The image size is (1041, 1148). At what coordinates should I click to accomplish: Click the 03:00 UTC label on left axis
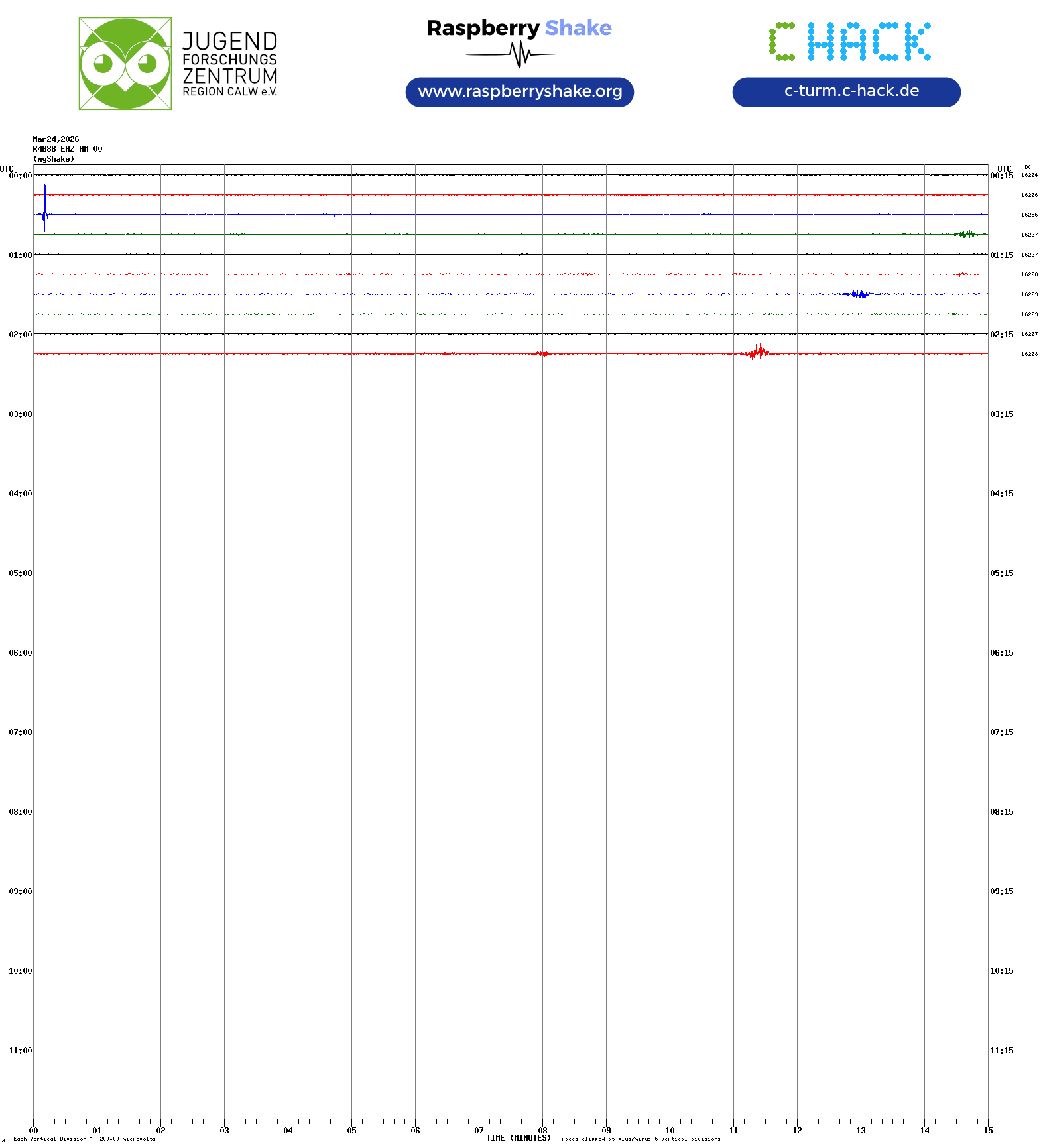[20, 414]
